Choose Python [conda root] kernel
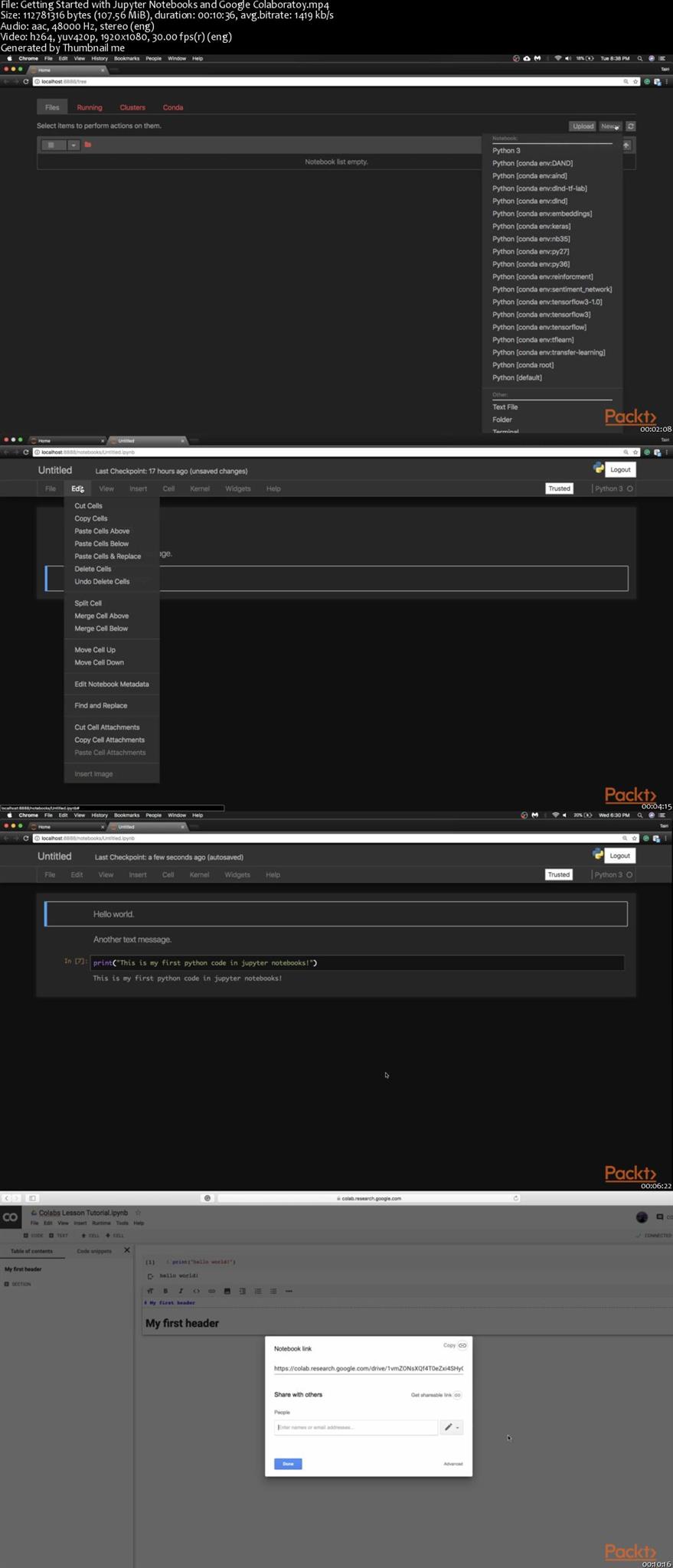The image size is (673, 1568). (x=523, y=365)
